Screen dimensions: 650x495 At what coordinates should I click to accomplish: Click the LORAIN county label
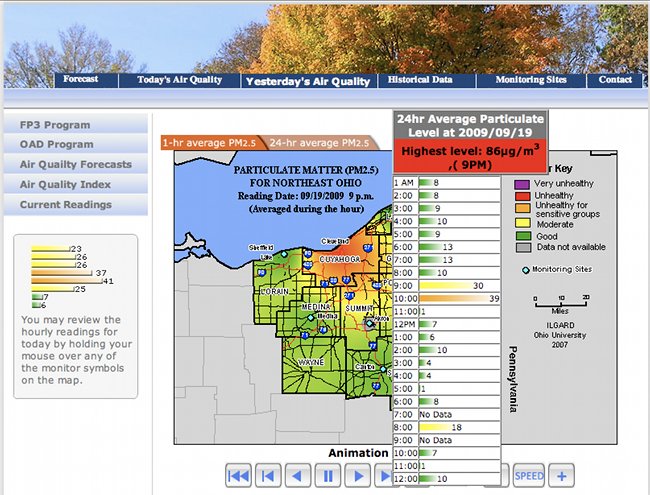tap(274, 291)
